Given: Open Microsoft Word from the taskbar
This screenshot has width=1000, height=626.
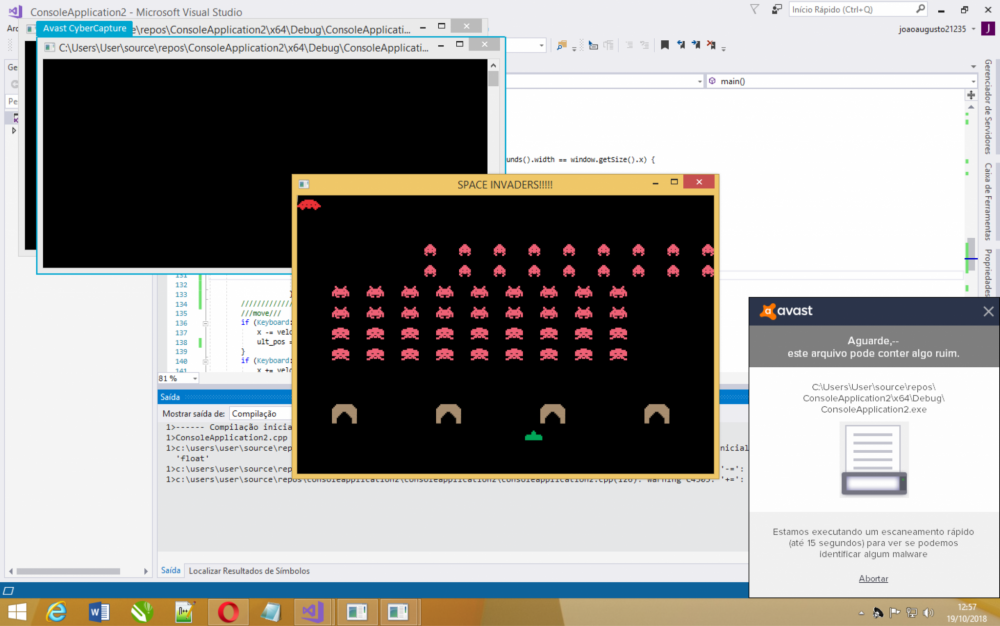Looking at the screenshot, I should click(x=99, y=613).
